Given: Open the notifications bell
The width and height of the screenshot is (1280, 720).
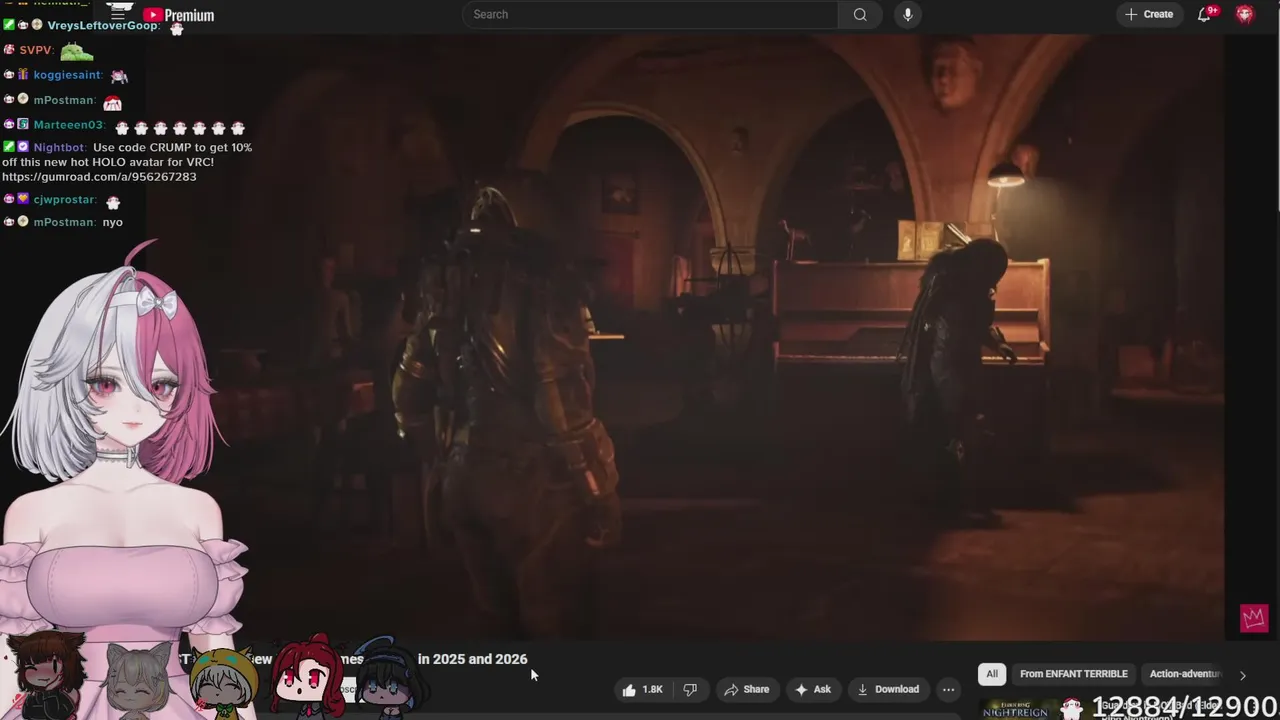Looking at the screenshot, I should coord(1205,14).
